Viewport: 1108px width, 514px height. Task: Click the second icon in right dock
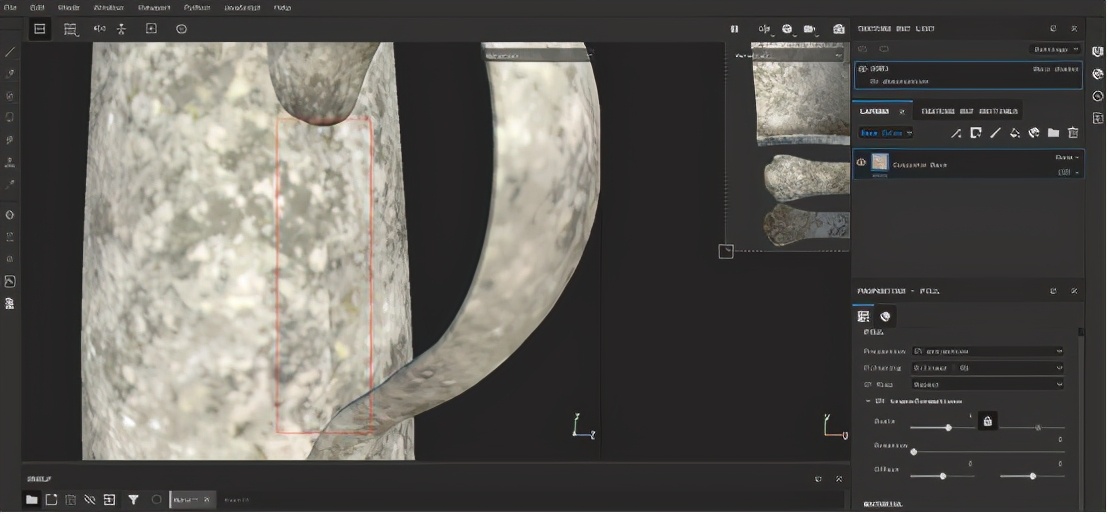pos(1097,74)
